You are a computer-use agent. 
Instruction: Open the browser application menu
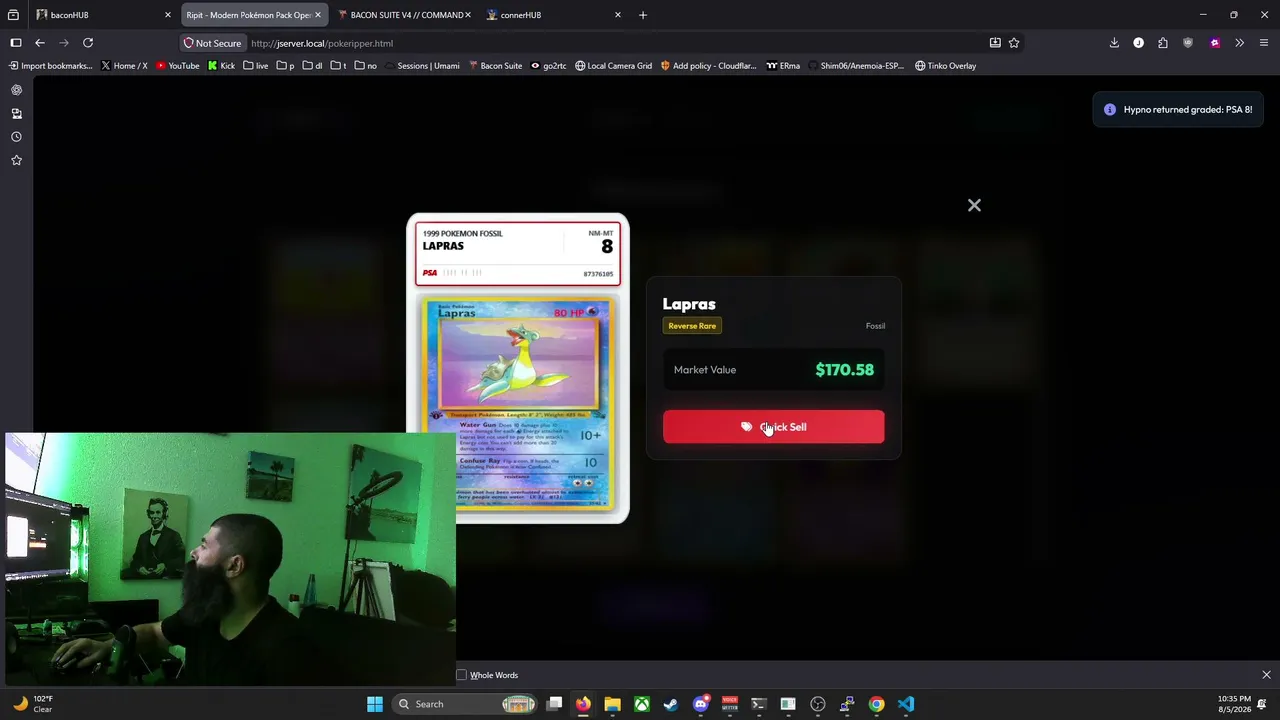pos(1264,43)
